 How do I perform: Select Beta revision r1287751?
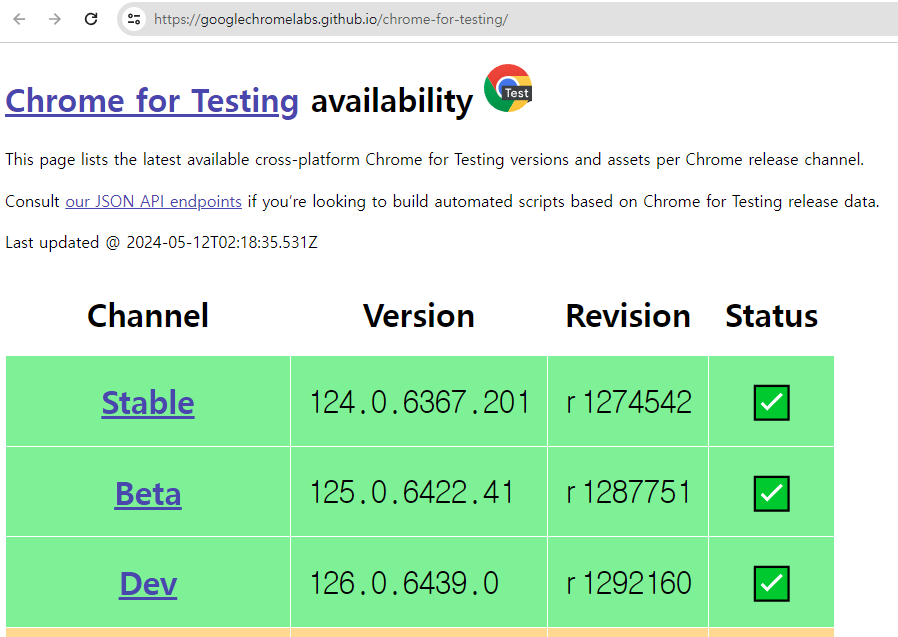click(628, 493)
